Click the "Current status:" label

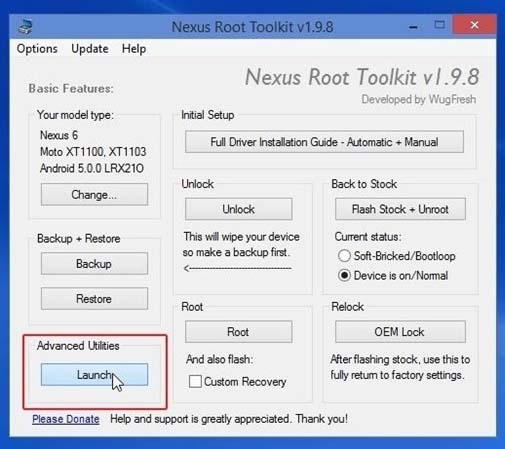click(368, 237)
